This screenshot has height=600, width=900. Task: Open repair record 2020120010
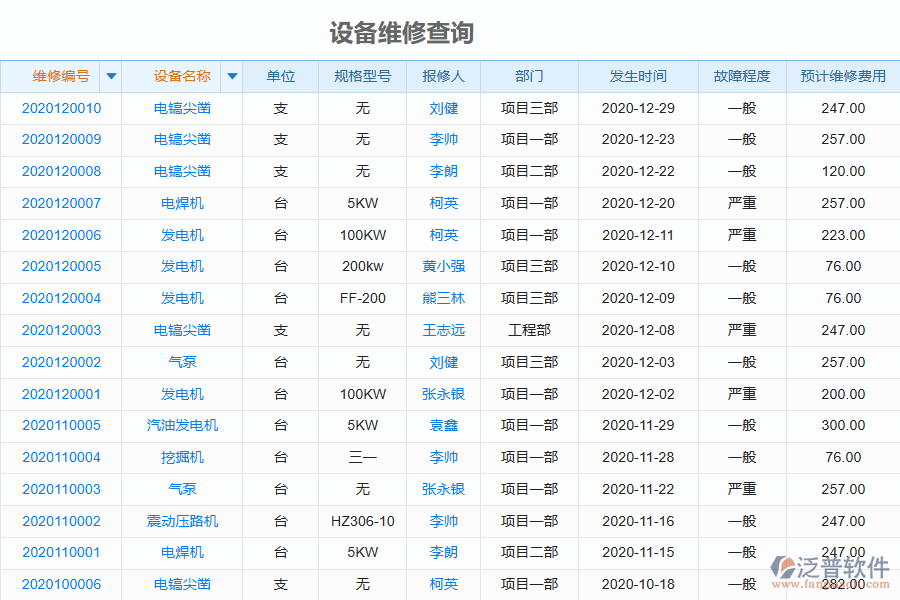tap(61, 108)
